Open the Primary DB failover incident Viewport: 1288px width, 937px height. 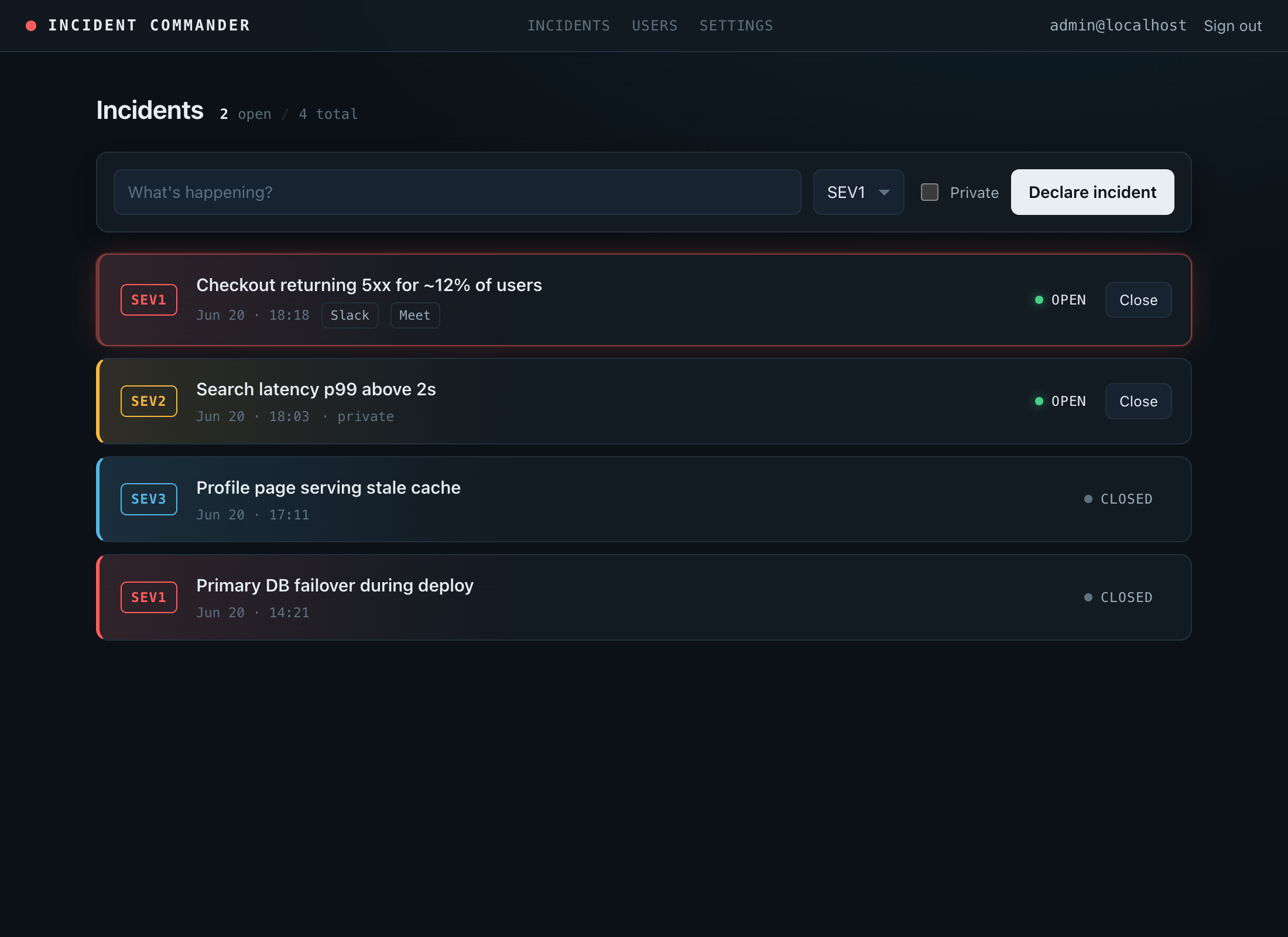335,586
